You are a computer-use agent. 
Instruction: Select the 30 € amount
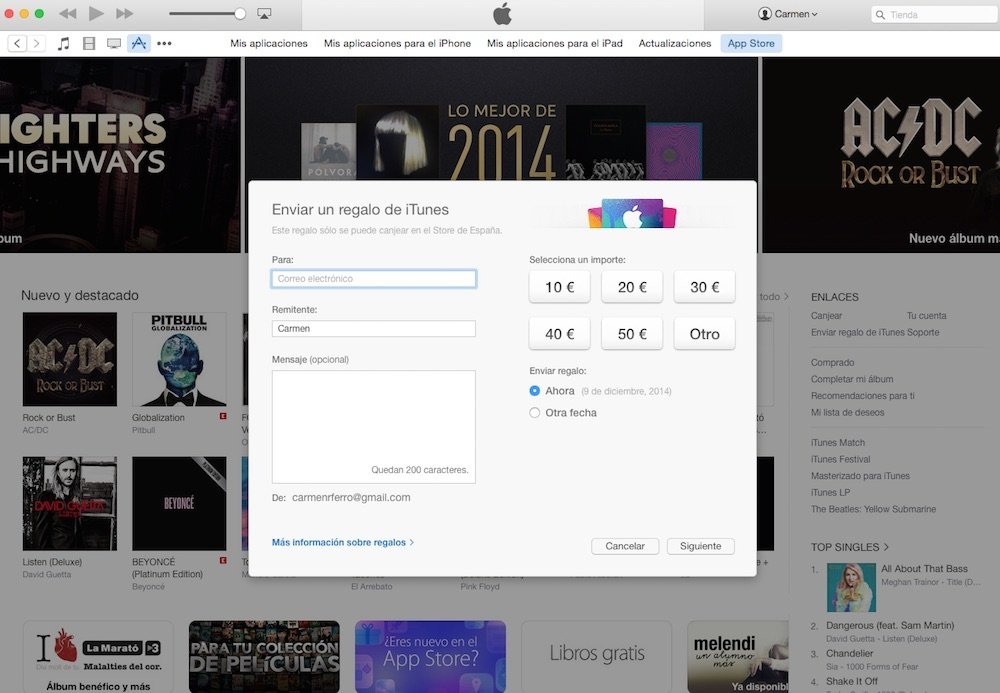(704, 287)
